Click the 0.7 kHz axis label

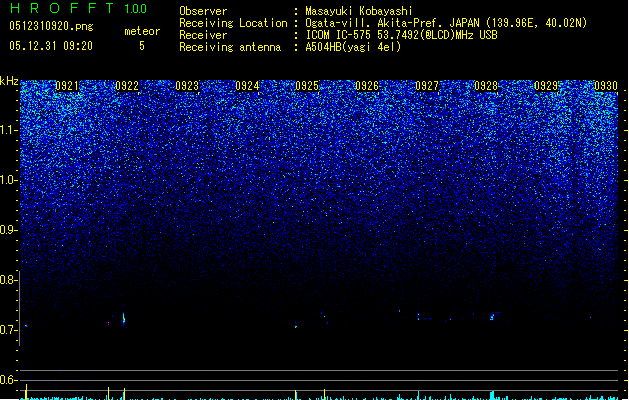[8, 330]
